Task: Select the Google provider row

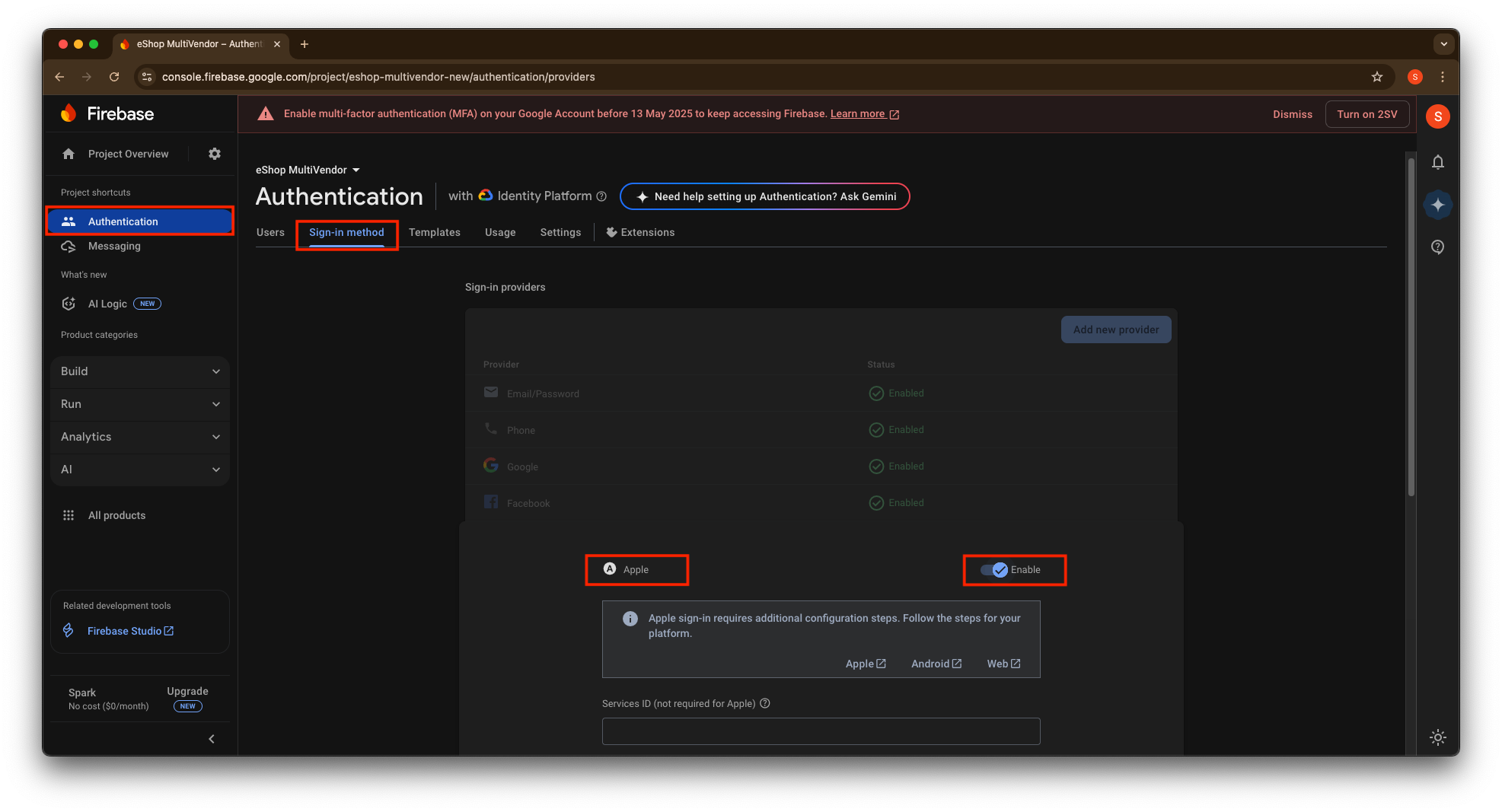Action: pos(821,467)
